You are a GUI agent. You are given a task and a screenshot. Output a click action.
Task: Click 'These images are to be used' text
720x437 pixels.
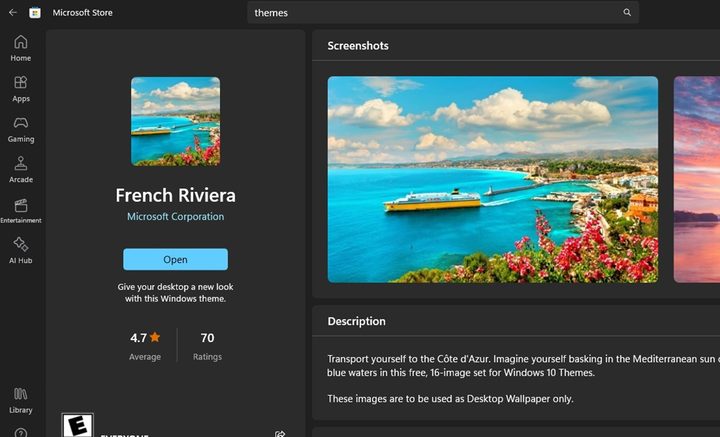tap(450, 398)
